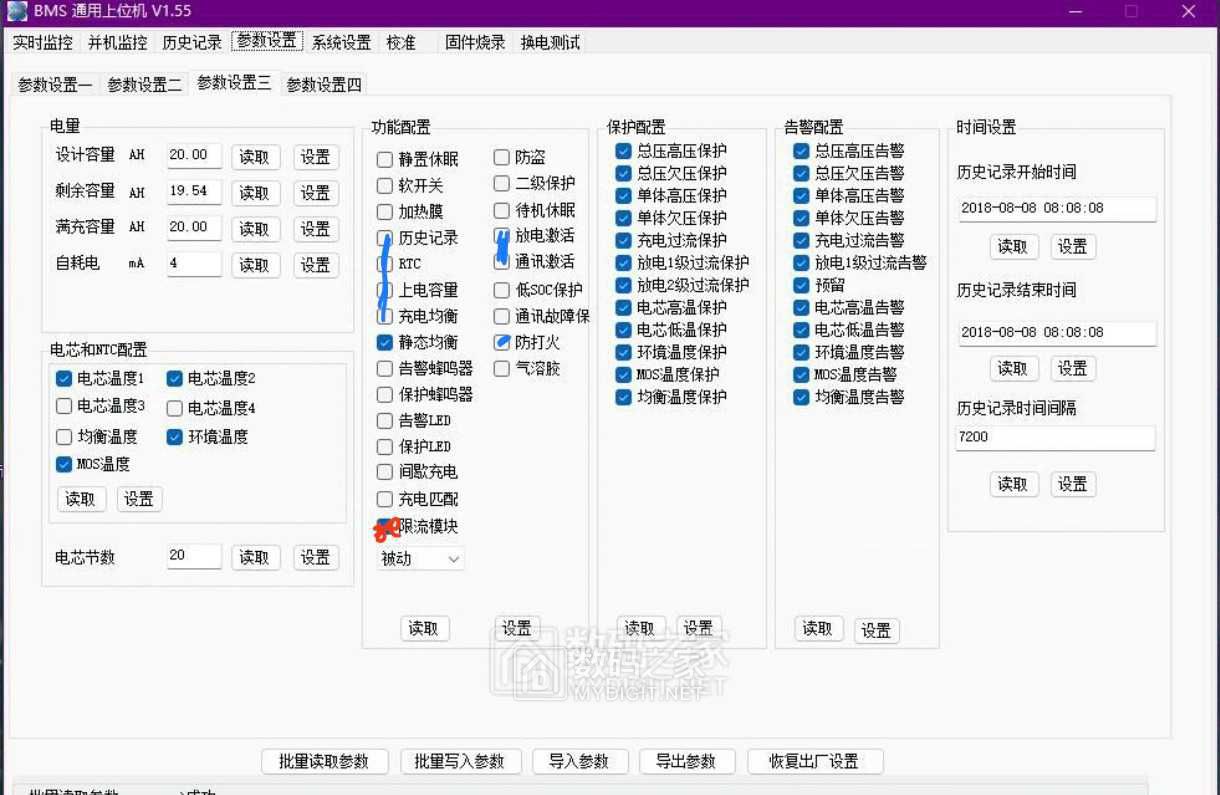Switch to the 实时监控 tab
The image size is (1220, 795).
coord(42,42)
